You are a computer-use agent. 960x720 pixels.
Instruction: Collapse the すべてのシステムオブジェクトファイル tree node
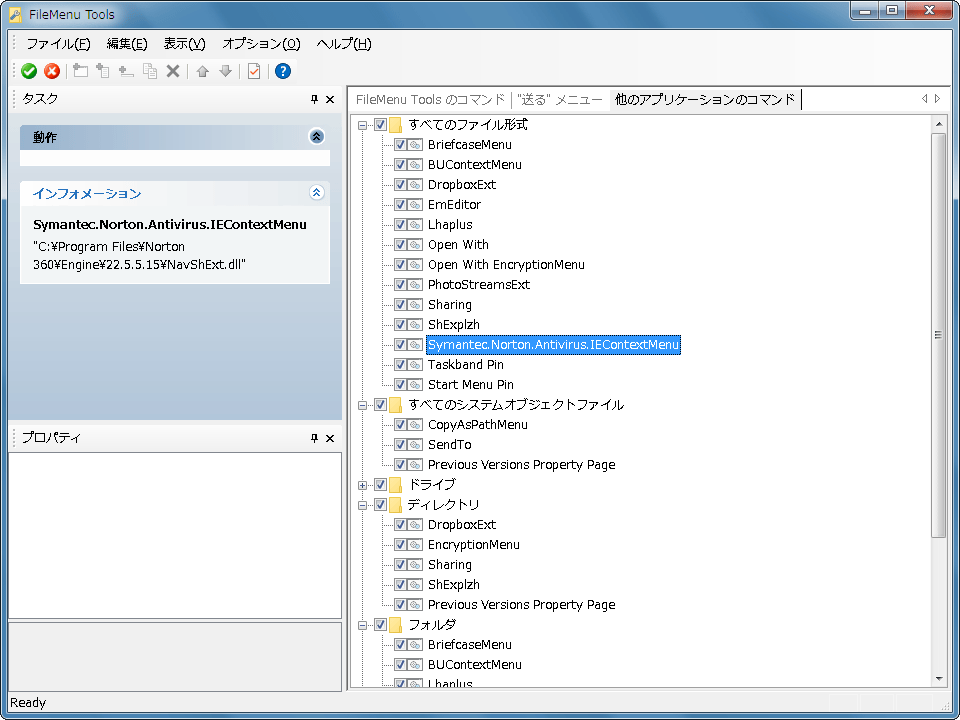coord(362,405)
